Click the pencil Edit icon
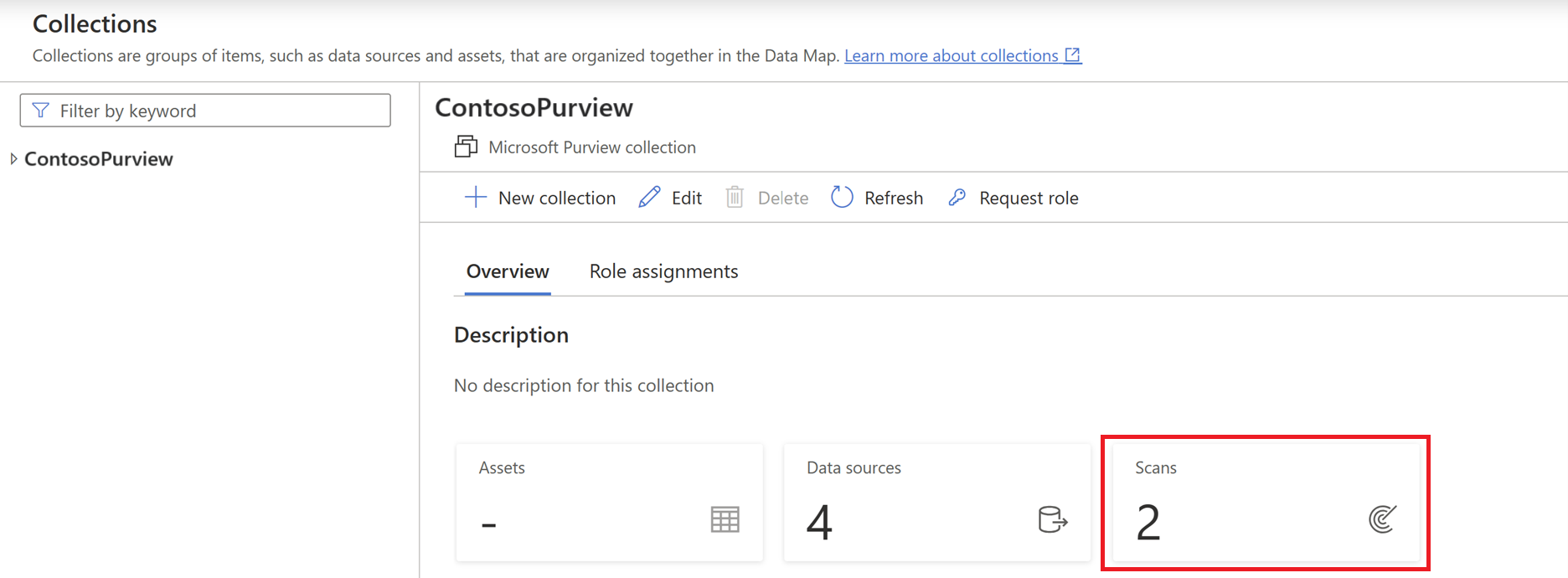Viewport: 1568px width, 578px height. (649, 198)
